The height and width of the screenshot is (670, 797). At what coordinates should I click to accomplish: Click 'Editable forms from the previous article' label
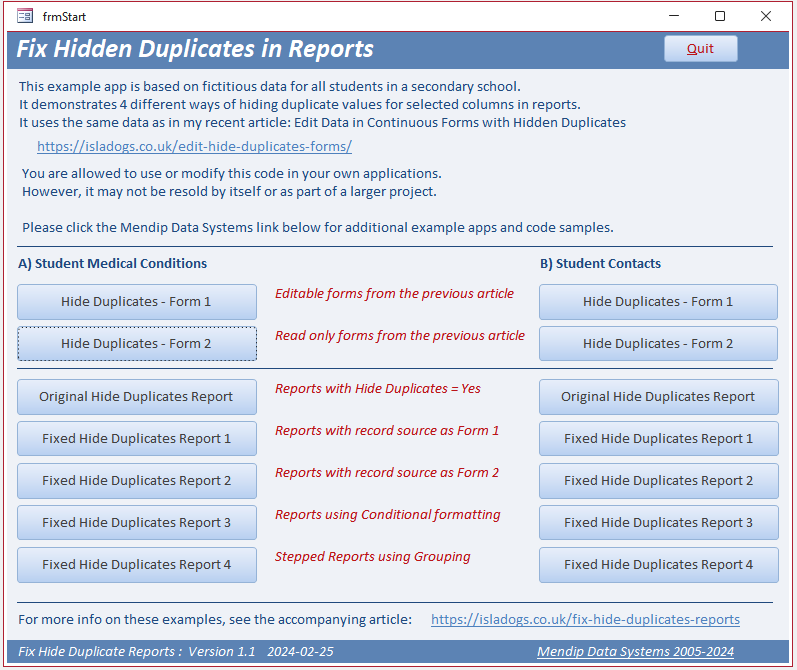394,294
